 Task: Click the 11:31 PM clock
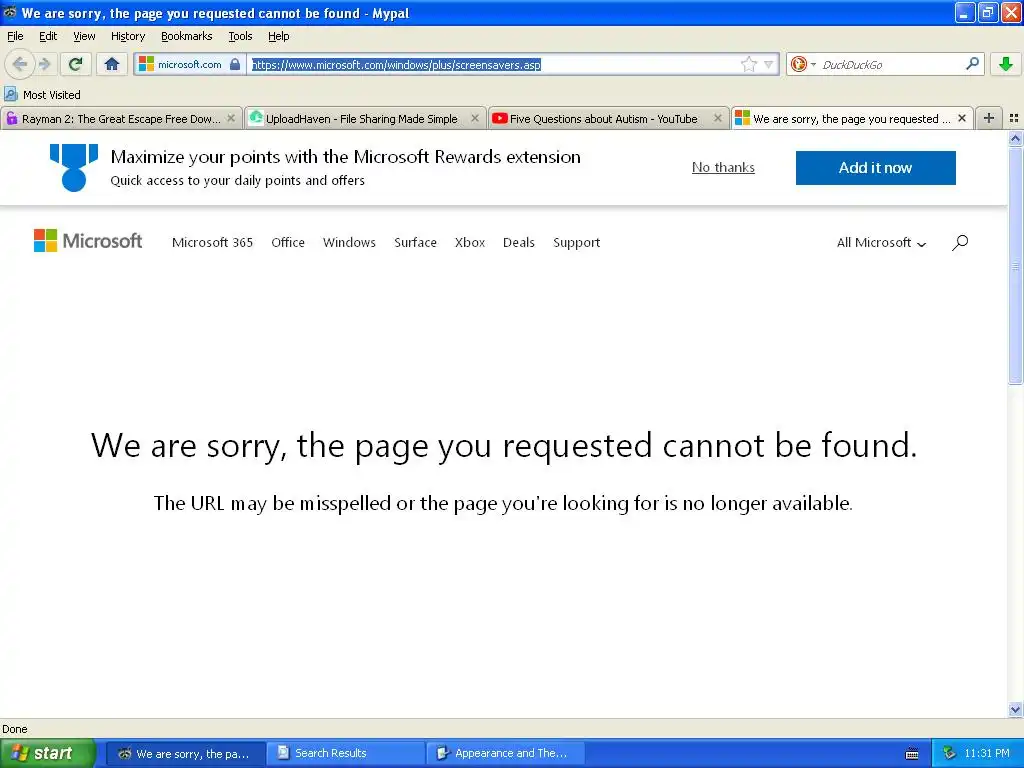coord(987,754)
